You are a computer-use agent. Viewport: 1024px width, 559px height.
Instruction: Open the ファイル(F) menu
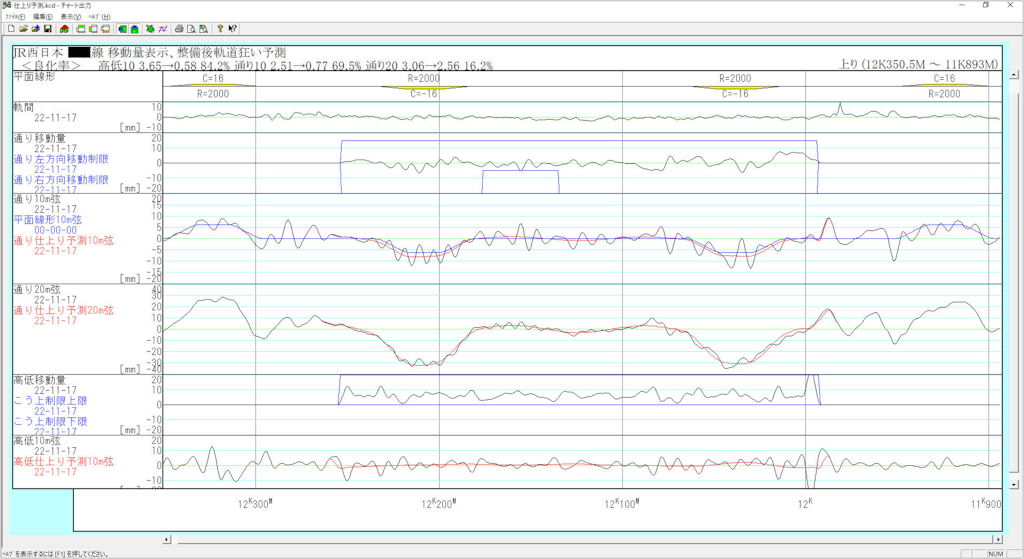15,17
